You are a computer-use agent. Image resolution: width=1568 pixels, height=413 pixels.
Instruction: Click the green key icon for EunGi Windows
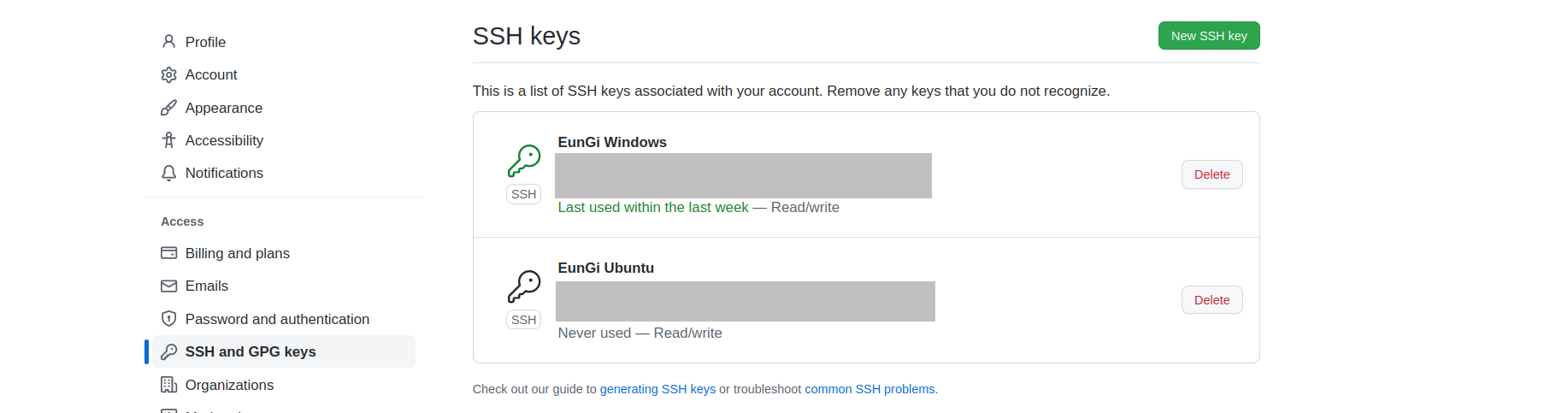tap(524, 161)
